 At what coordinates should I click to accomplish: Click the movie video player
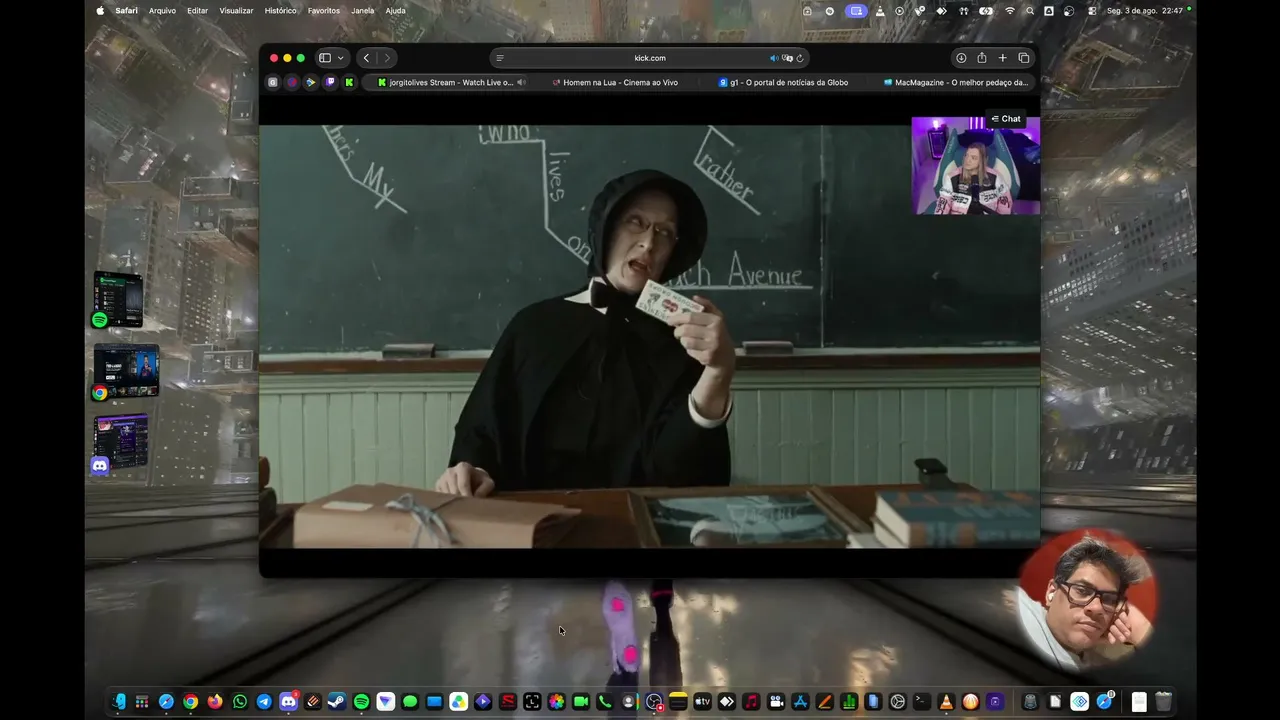pyautogui.click(x=650, y=336)
